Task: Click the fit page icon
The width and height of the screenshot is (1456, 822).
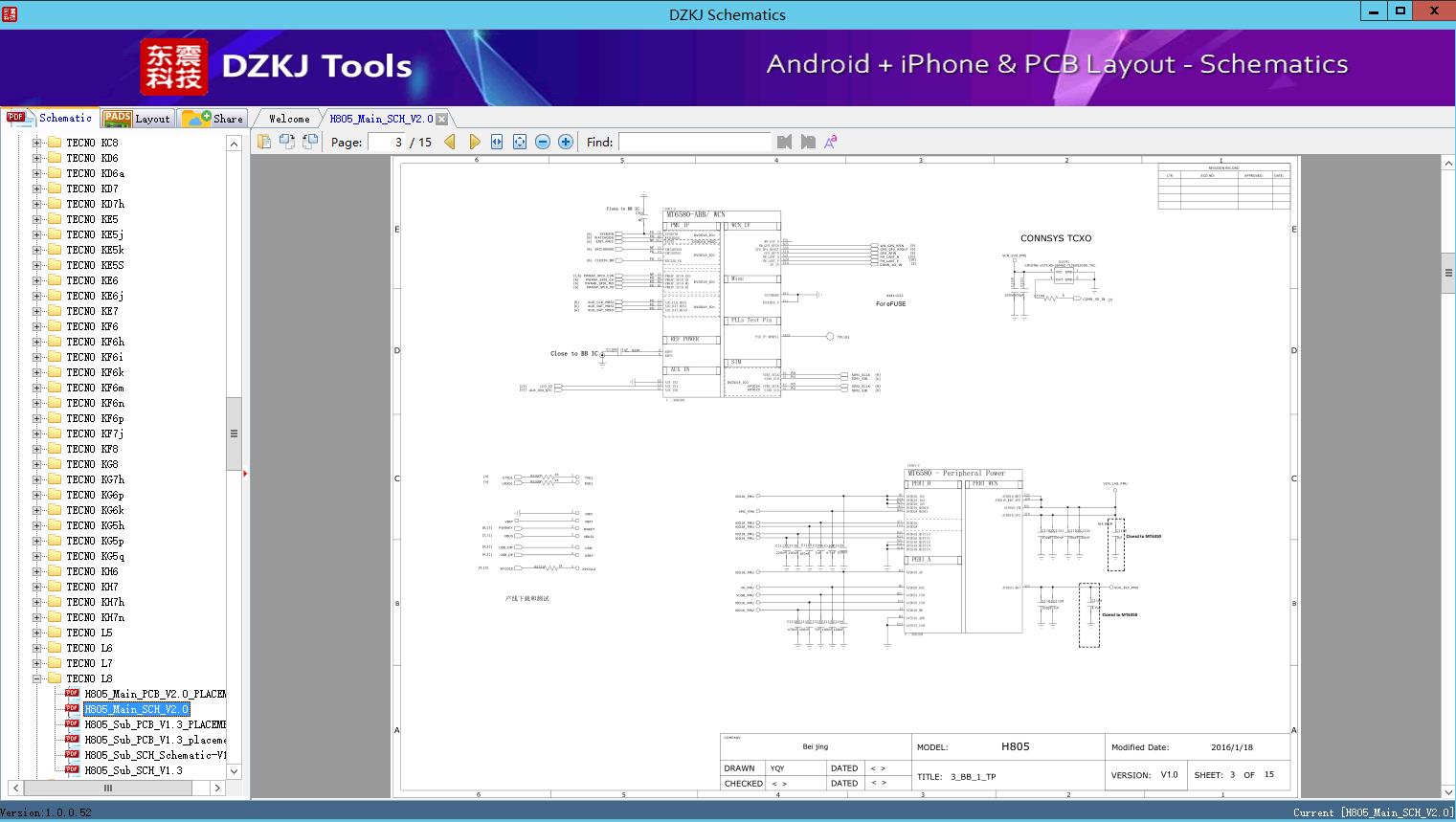Action: click(x=520, y=142)
